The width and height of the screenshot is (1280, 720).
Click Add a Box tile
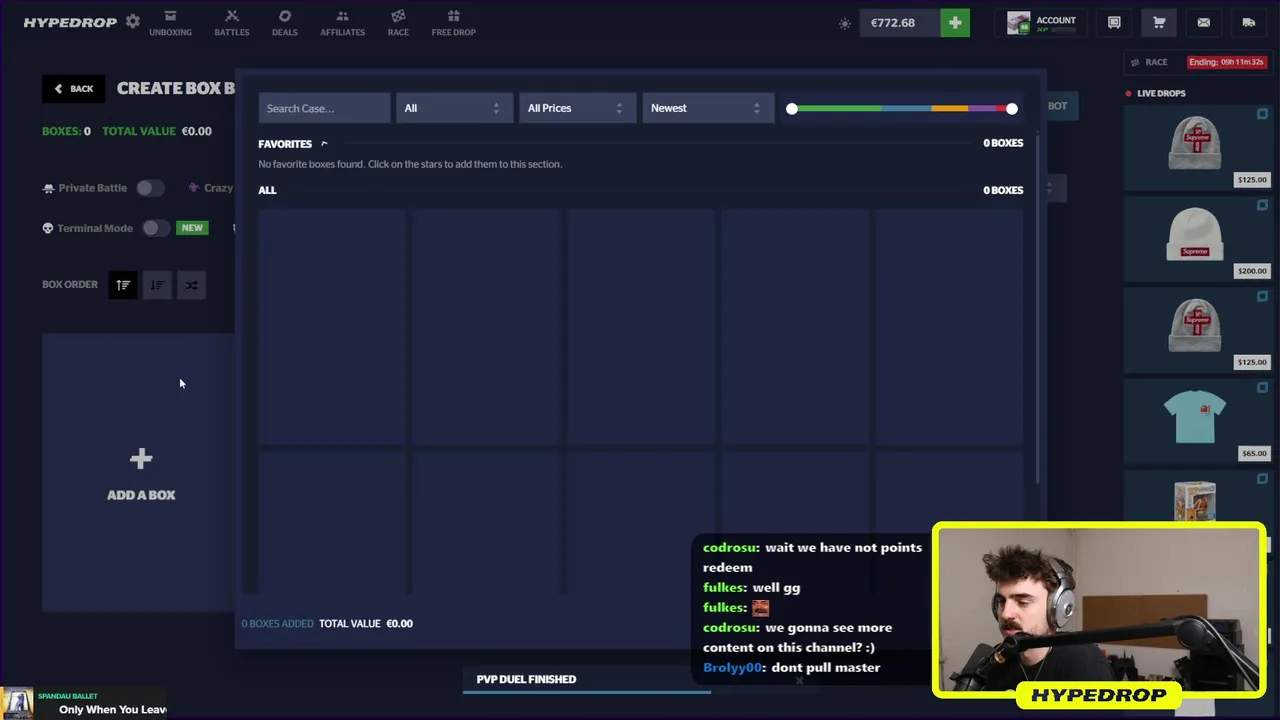138,473
